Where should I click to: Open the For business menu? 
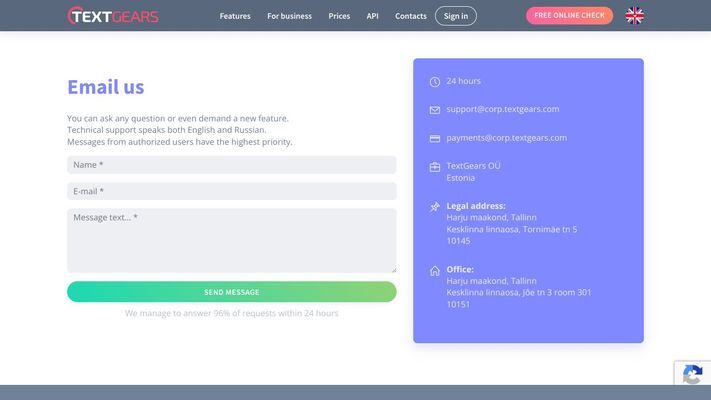pos(289,16)
